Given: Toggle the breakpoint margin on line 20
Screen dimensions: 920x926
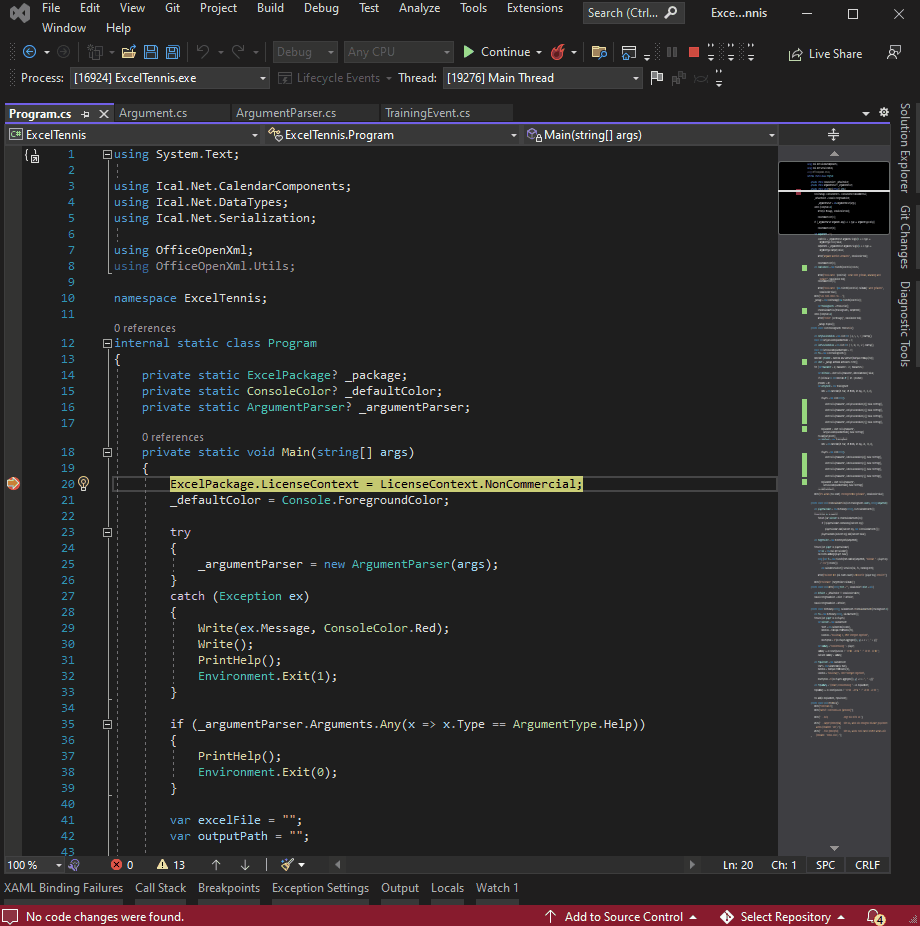Looking at the screenshot, I should (12, 483).
